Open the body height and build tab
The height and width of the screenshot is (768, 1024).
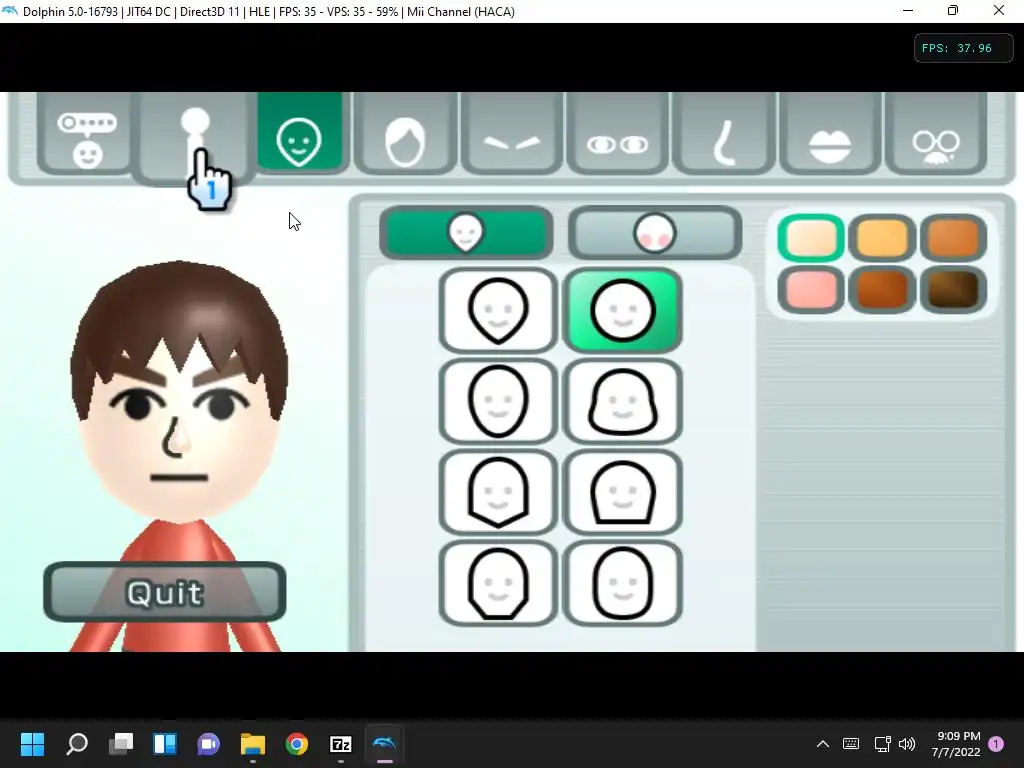point(195,137)
